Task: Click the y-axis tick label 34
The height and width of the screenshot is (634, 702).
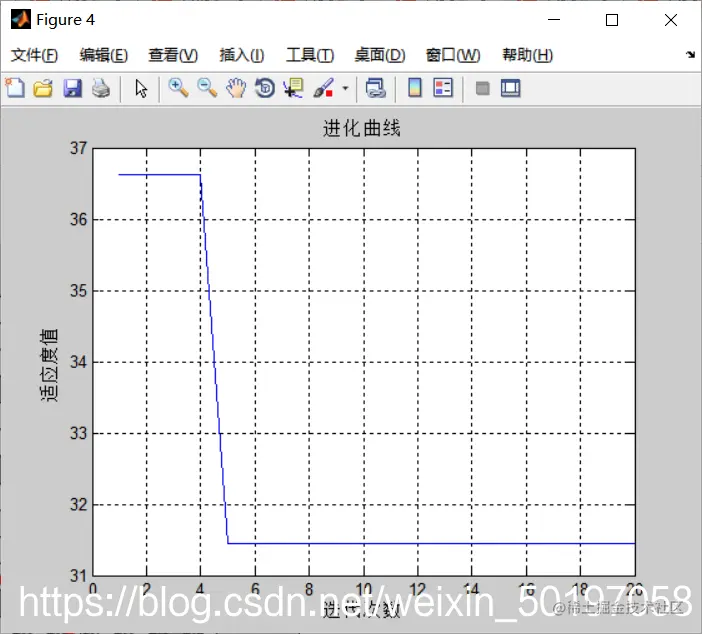Action: pos(78,362)
